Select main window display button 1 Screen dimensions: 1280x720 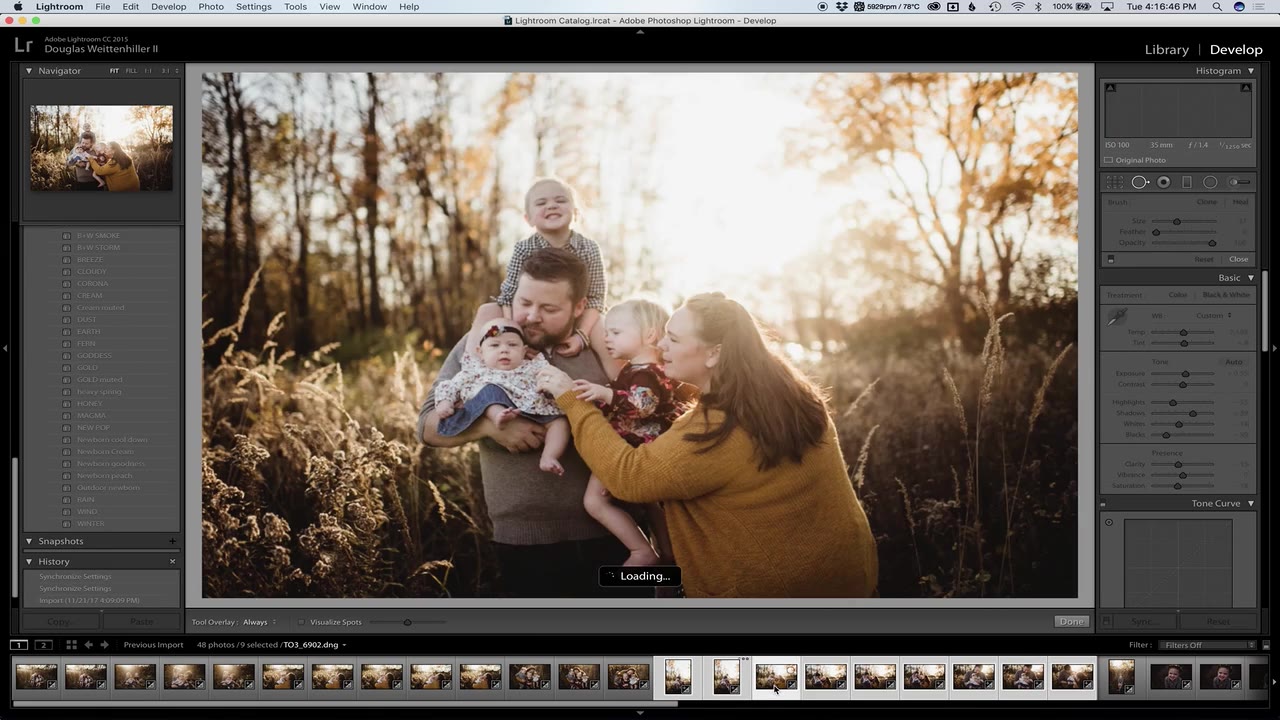coord(19,645)
